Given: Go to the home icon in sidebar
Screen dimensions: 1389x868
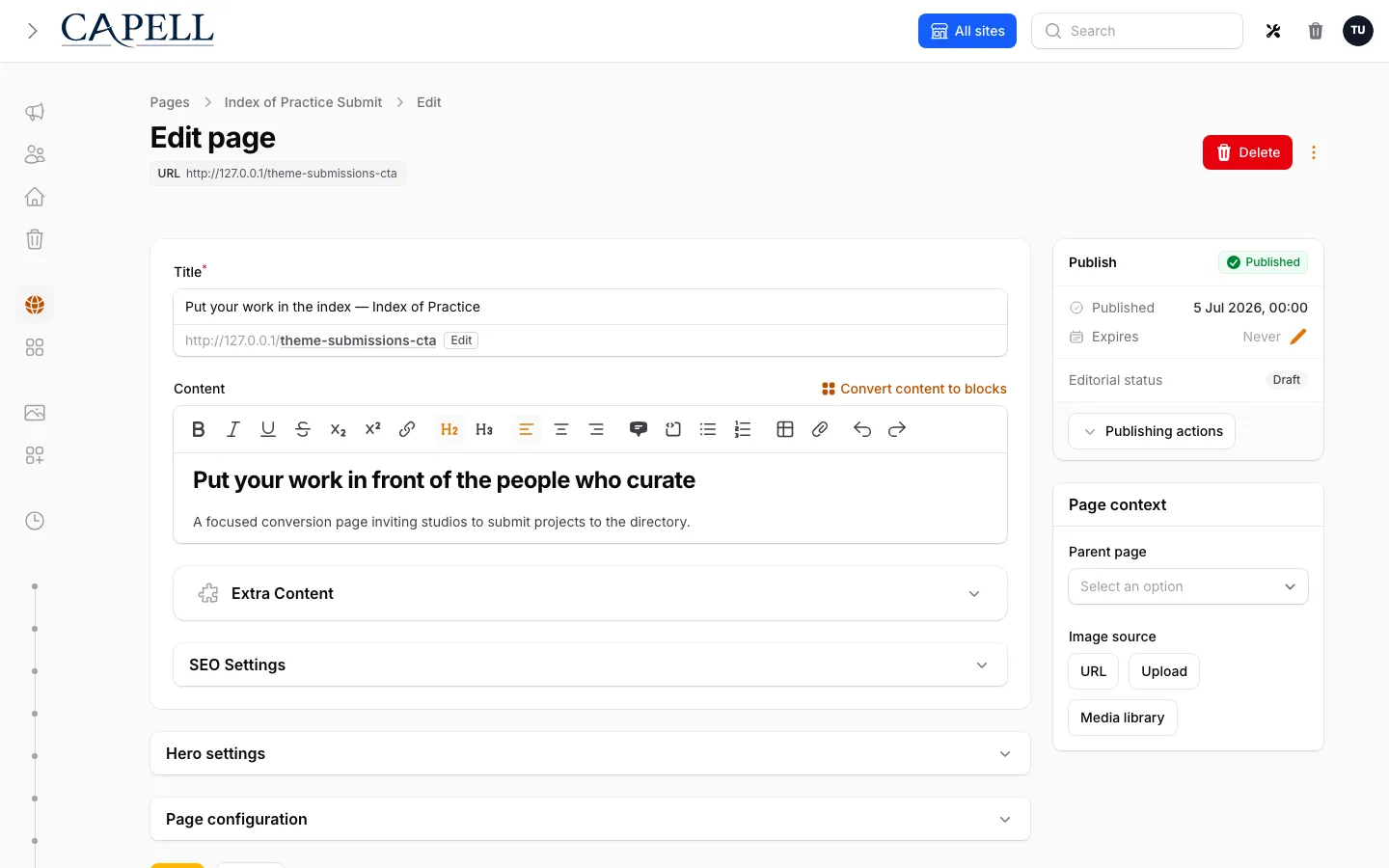Looking at the screenshot, I should pyautogui.click(x=35, y=197).
